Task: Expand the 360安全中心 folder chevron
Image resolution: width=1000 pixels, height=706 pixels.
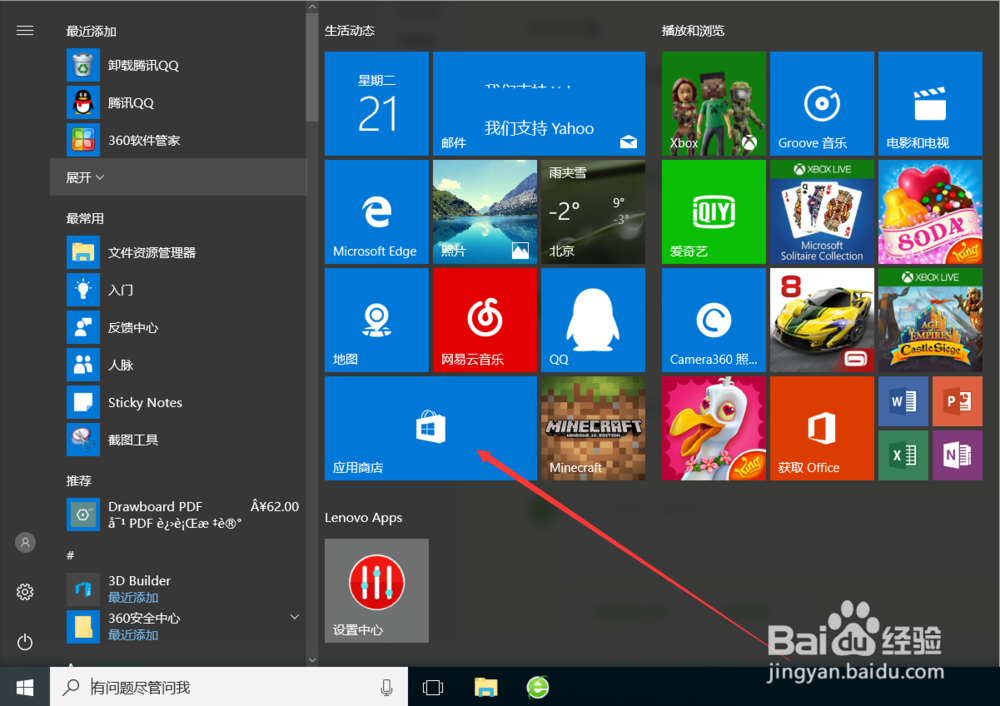Action: [x=295, y=617]
